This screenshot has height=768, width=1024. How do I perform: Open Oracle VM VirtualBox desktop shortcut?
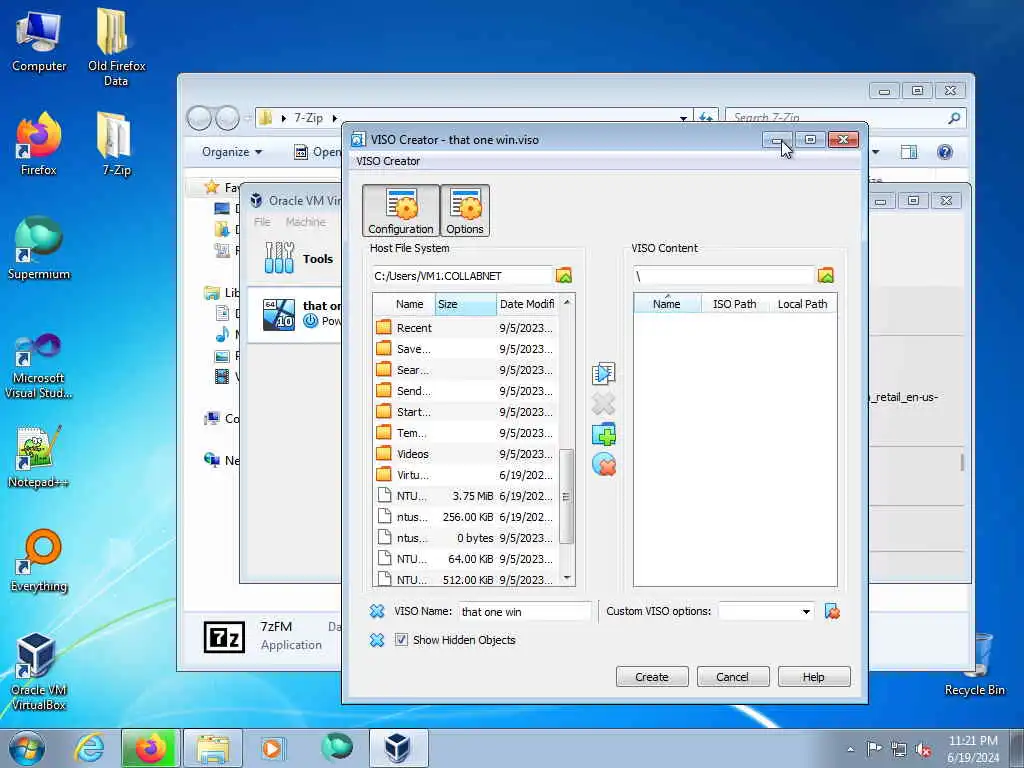pyautogui.click(x=39, y=672)
